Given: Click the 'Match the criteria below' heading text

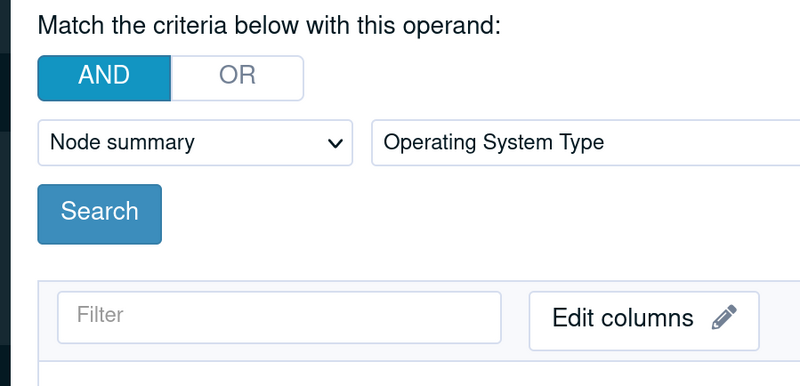Looking at the screenshot, I should [x=269, y=25].
